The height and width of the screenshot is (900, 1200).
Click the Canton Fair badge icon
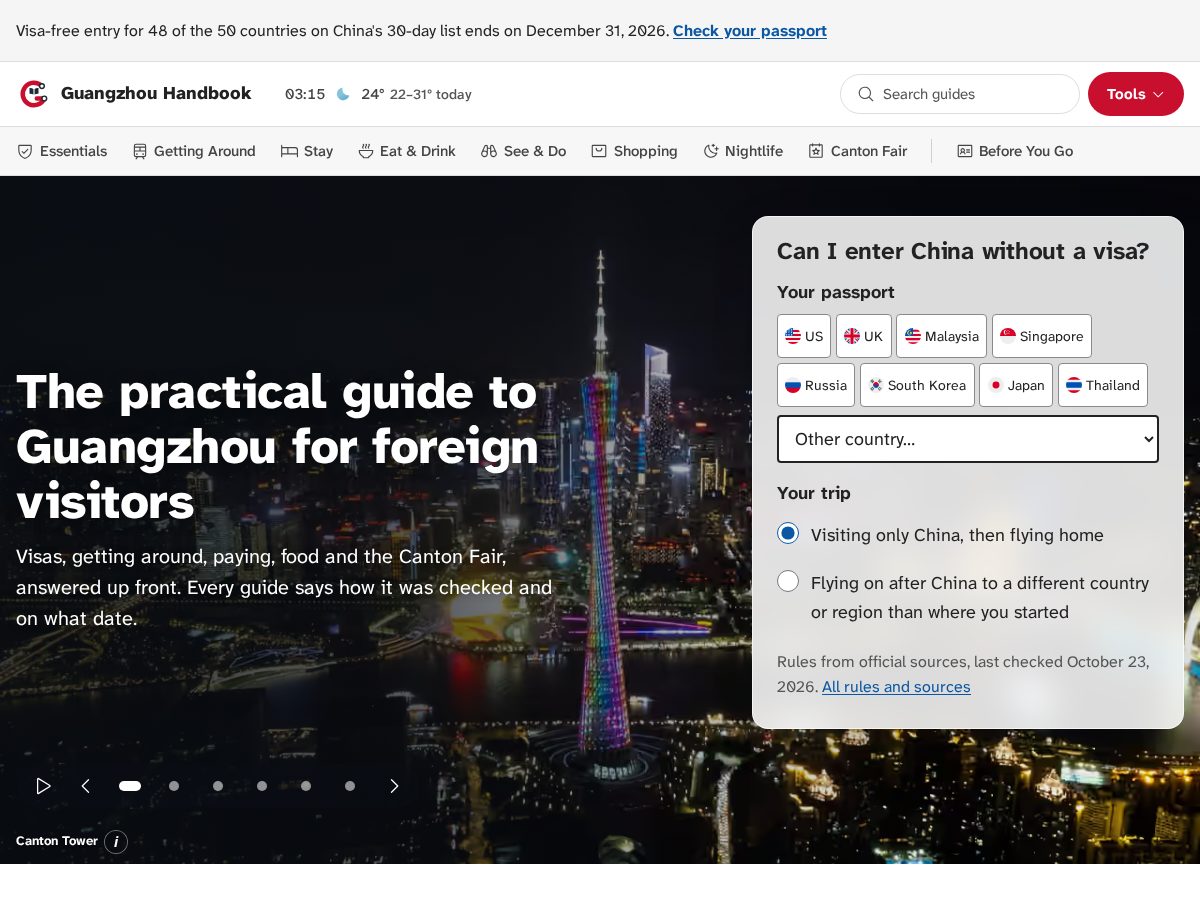816,151
